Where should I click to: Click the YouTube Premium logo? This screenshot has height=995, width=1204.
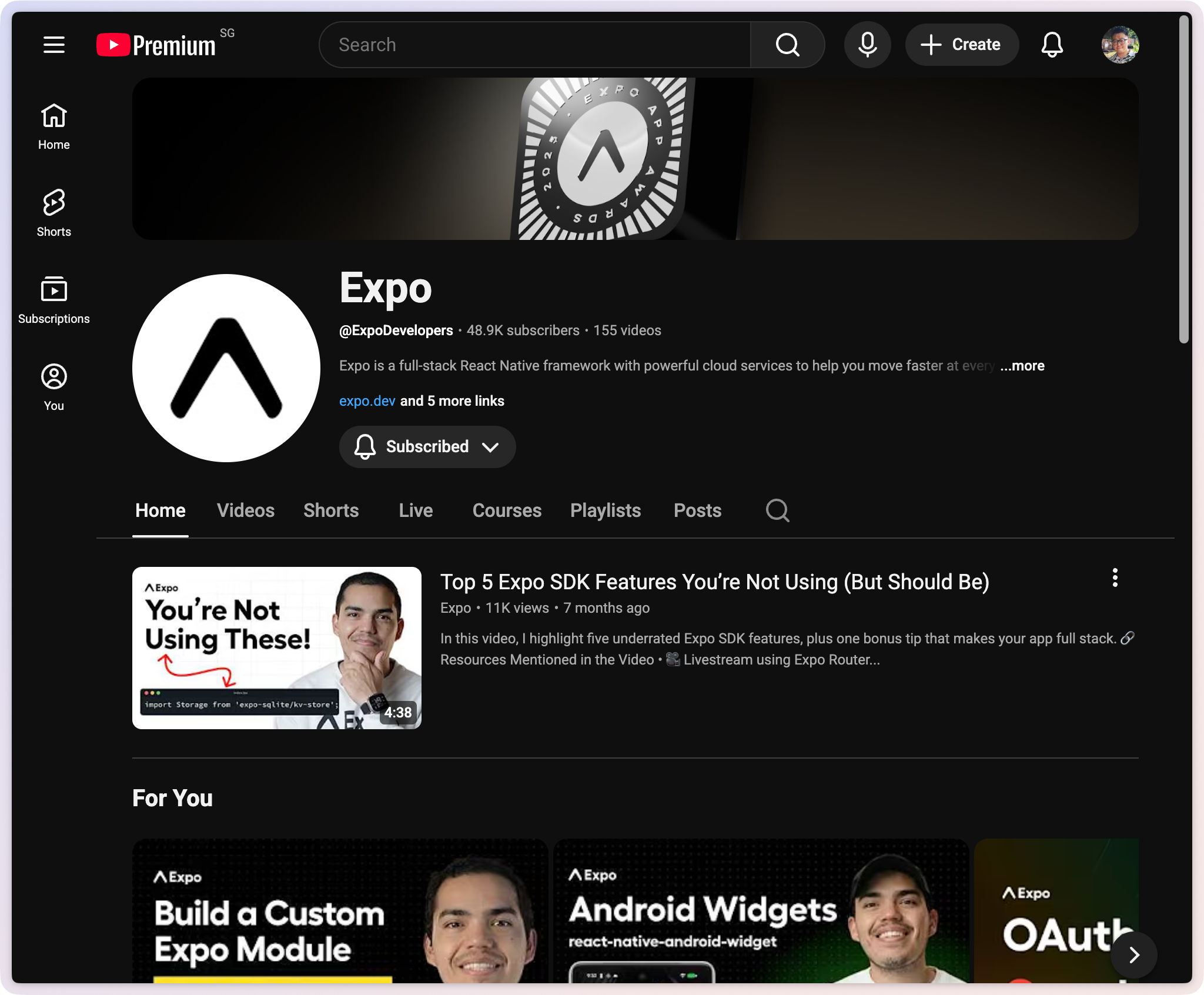coord(156,45)
